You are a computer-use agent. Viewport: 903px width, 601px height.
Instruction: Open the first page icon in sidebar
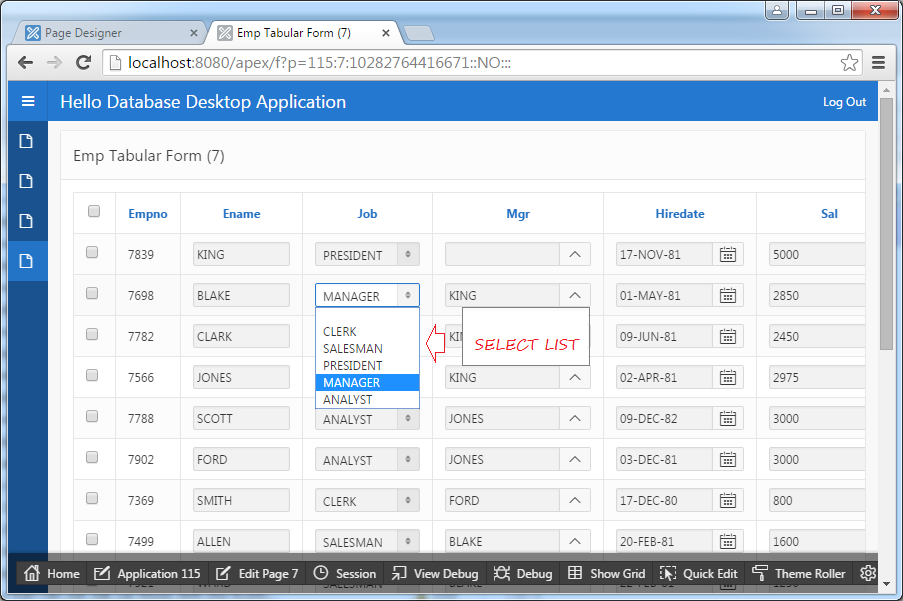coord(26,141)
